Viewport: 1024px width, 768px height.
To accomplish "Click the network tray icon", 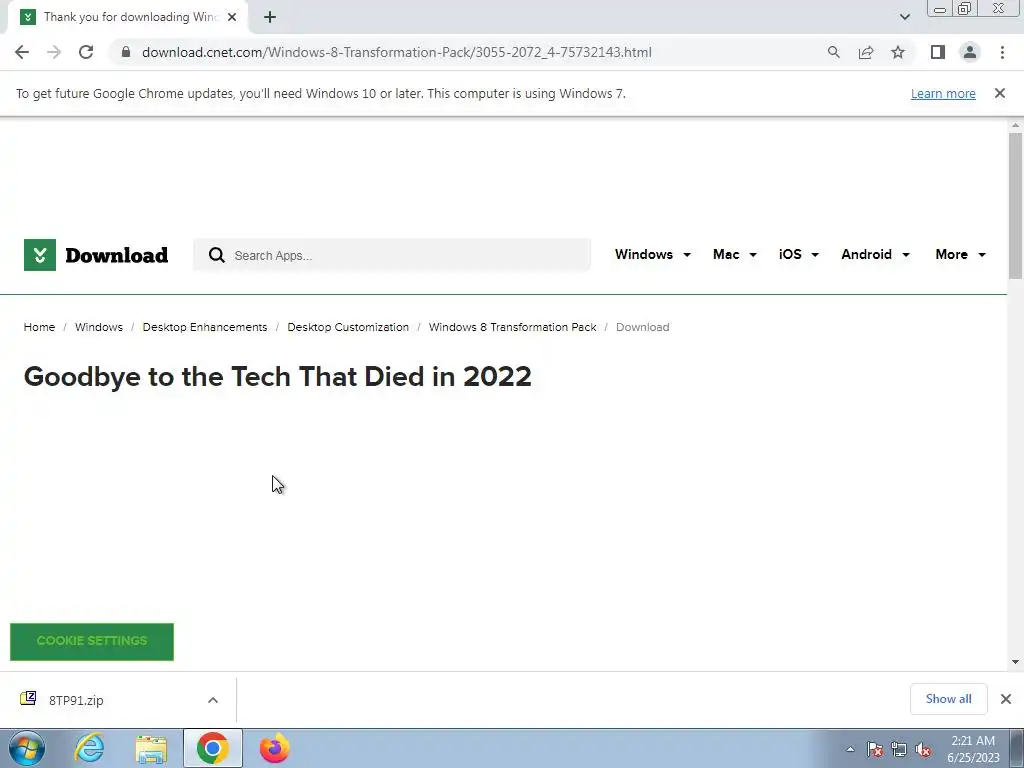I will pos(899,749).
